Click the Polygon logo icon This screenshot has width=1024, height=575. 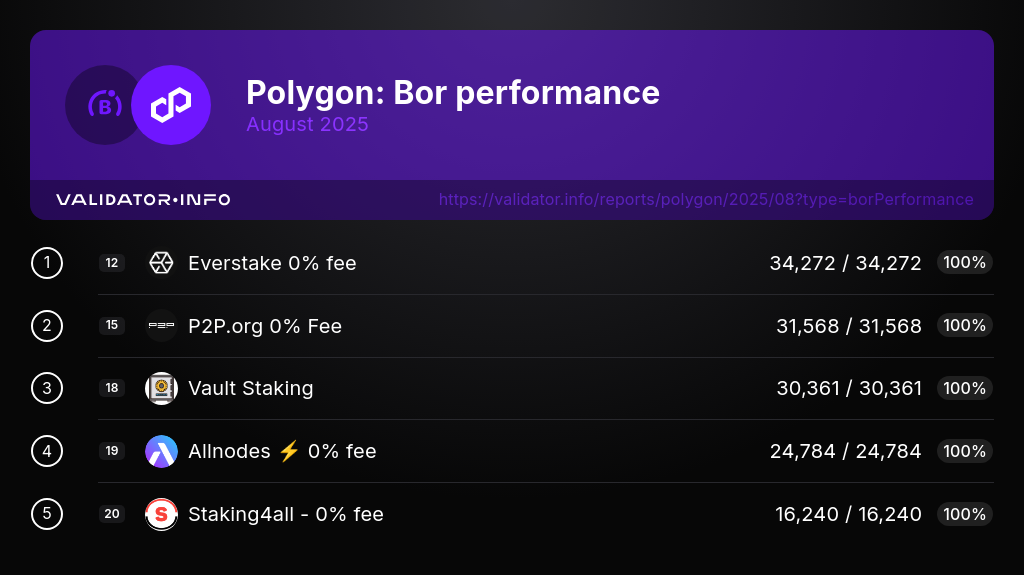pyautogui.click(x=171, y=105)
